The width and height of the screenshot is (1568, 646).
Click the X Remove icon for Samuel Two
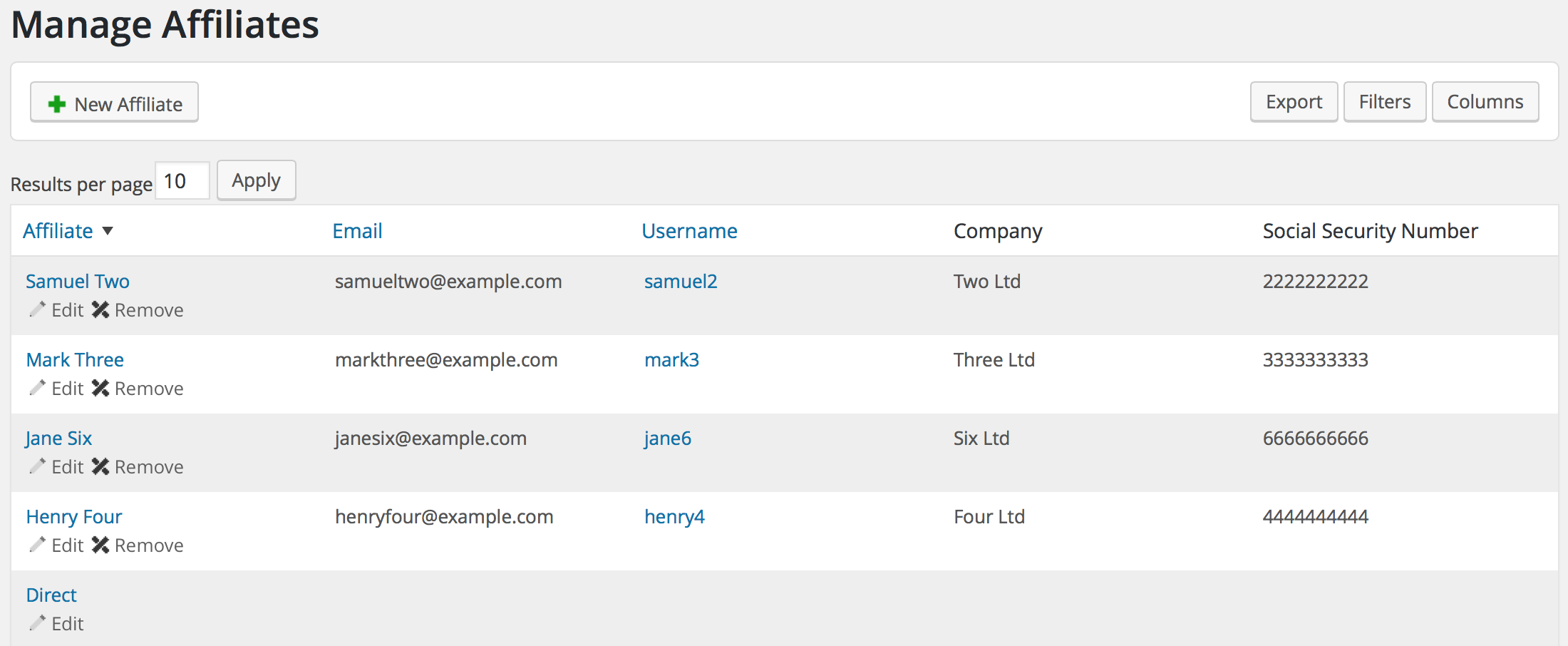pyautogui.click(x=100, y=309)
